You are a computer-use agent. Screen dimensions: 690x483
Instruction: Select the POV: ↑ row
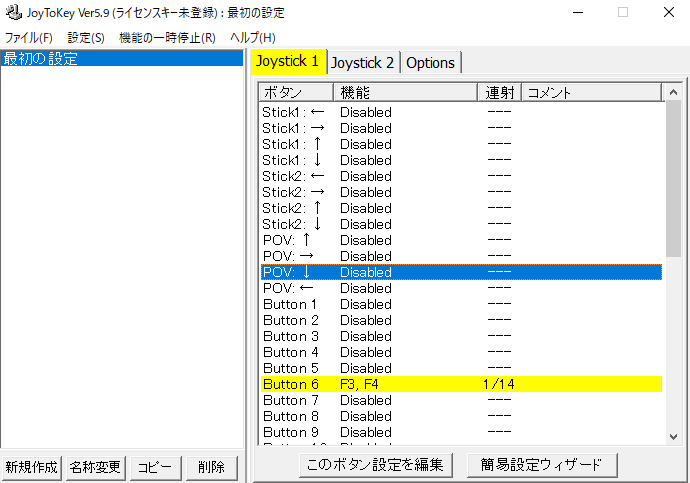click(461, 240)
